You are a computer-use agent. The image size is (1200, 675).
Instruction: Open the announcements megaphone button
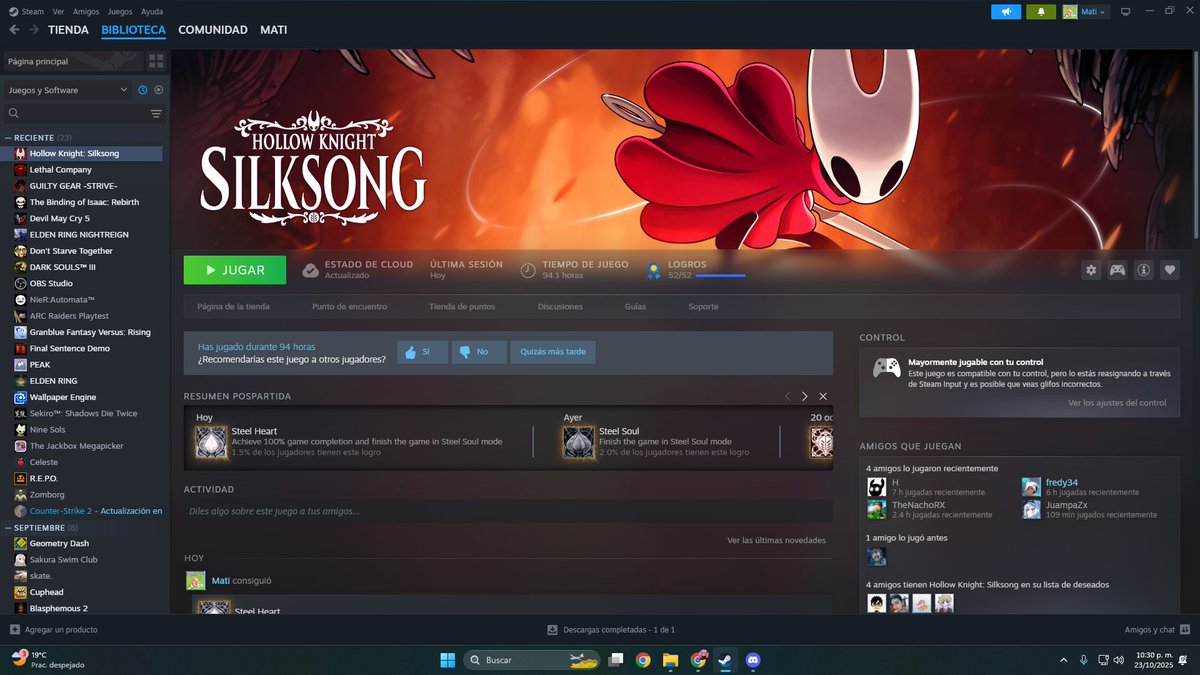click(1005, 12)
